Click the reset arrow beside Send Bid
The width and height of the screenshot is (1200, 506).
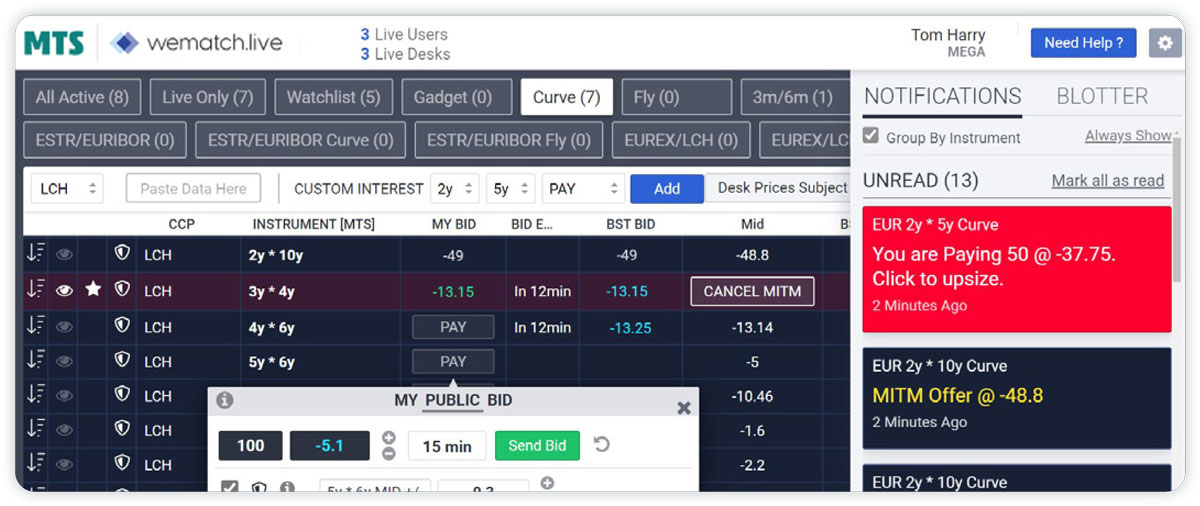click(602, 445)
